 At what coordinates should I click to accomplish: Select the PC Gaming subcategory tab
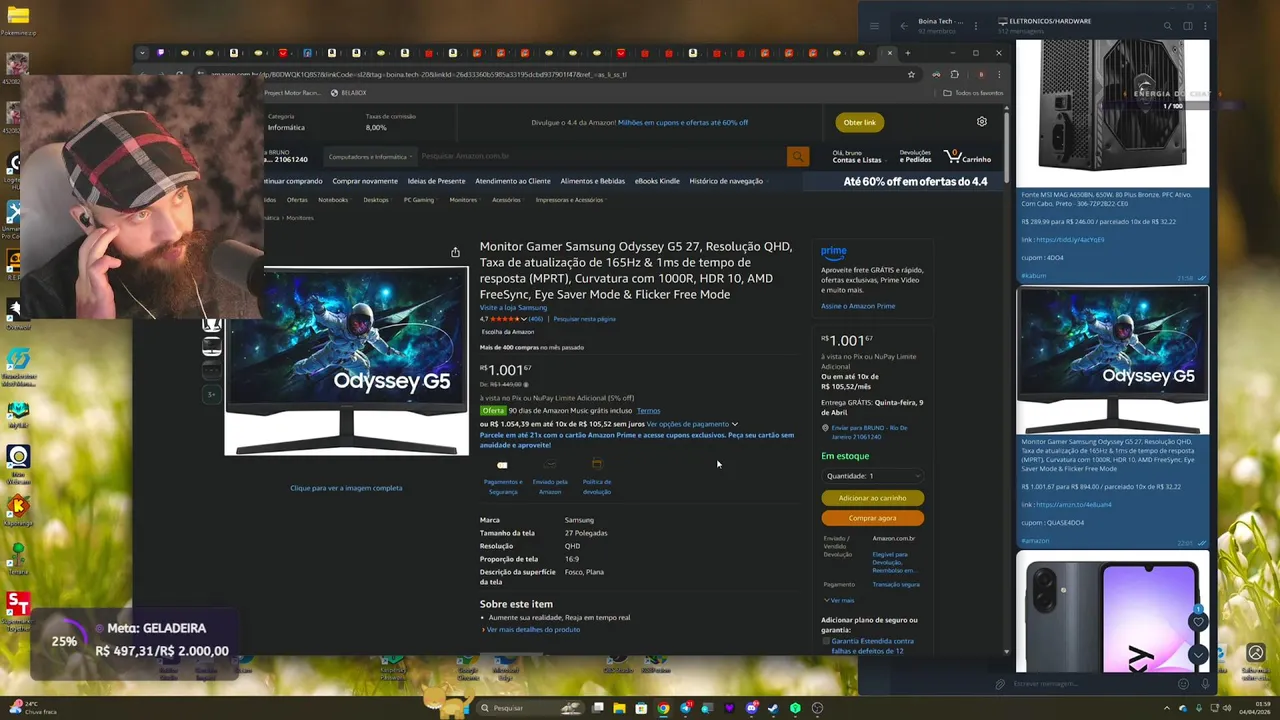419,200
